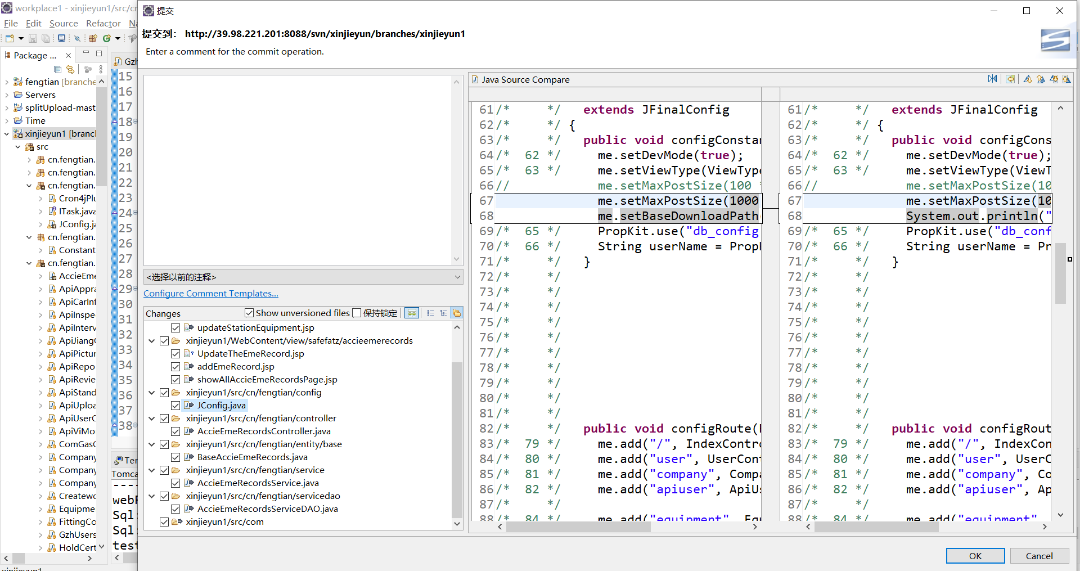Collapse the xinjieyun1/src/cn/fengtian/service folder
Image resolution: width=1080 pixels, height=571 pixels.
click(152, 470)
